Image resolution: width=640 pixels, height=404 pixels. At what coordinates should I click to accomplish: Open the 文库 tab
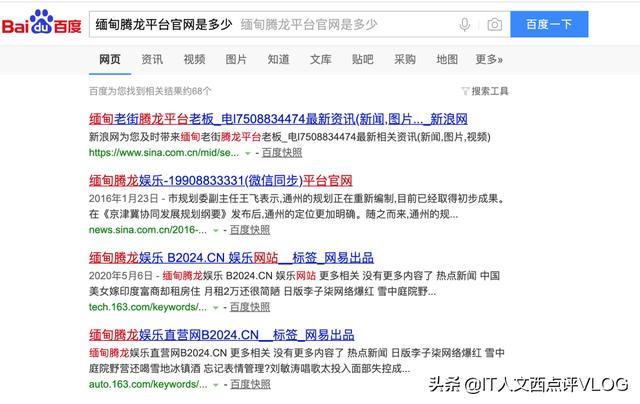coord(320,60)
